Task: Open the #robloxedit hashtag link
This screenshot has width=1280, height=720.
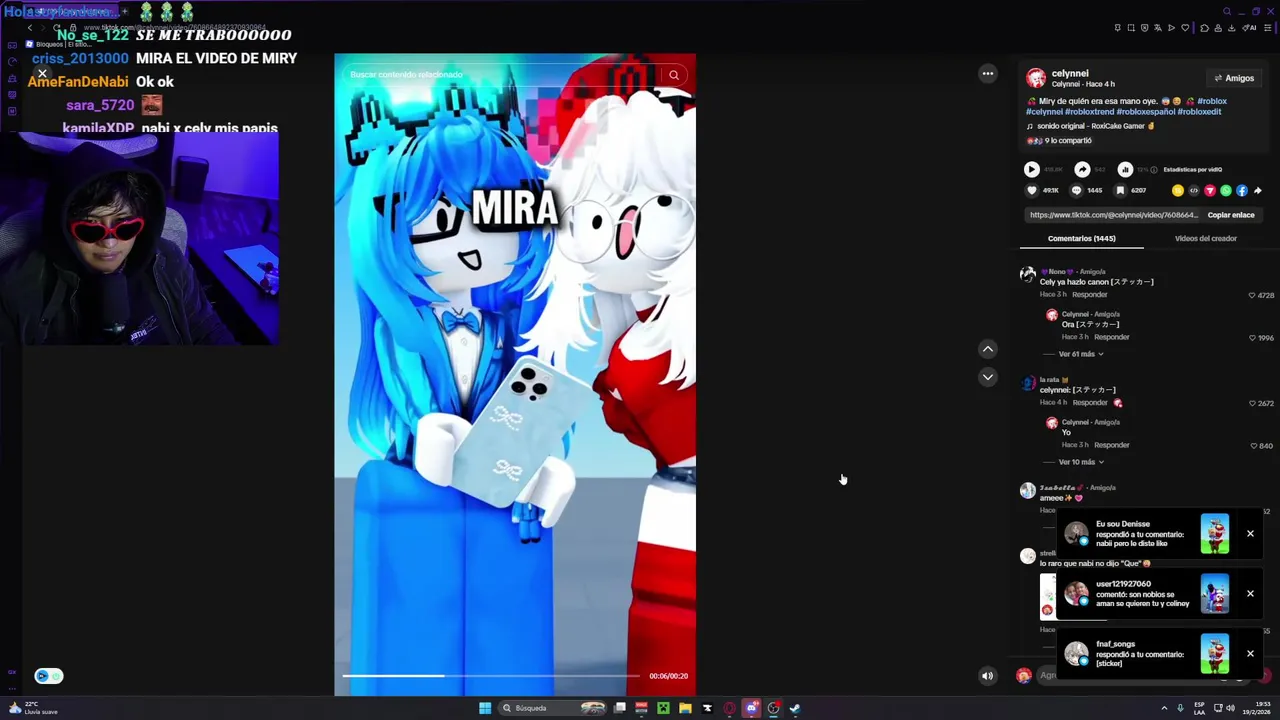Action: click(1199, 112)
